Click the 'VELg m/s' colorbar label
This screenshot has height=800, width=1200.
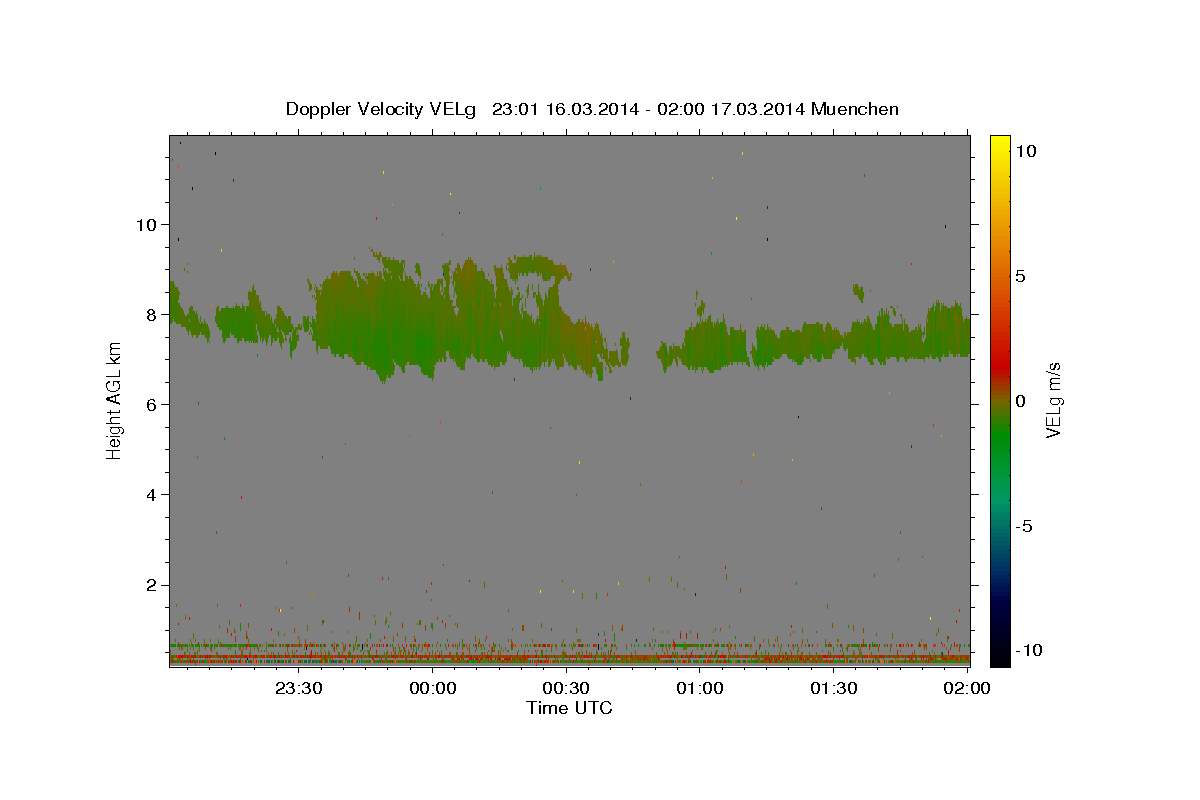pyautogui.click(x=1053, y=400)
